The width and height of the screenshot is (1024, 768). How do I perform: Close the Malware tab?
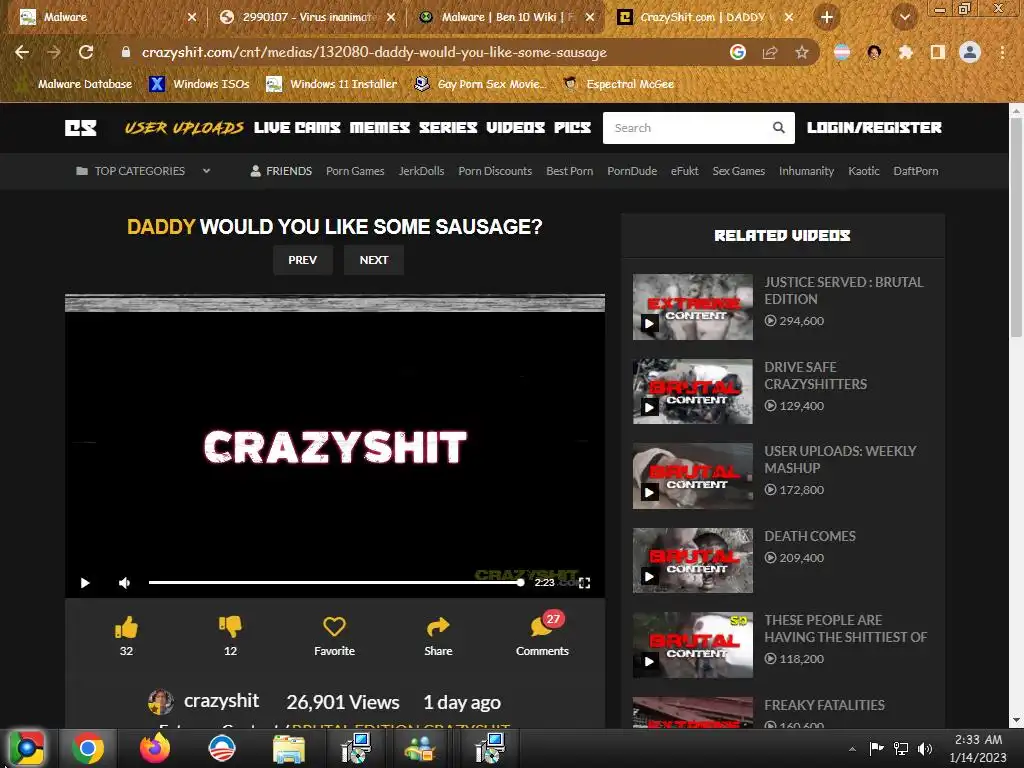click(x=192, y=17)
